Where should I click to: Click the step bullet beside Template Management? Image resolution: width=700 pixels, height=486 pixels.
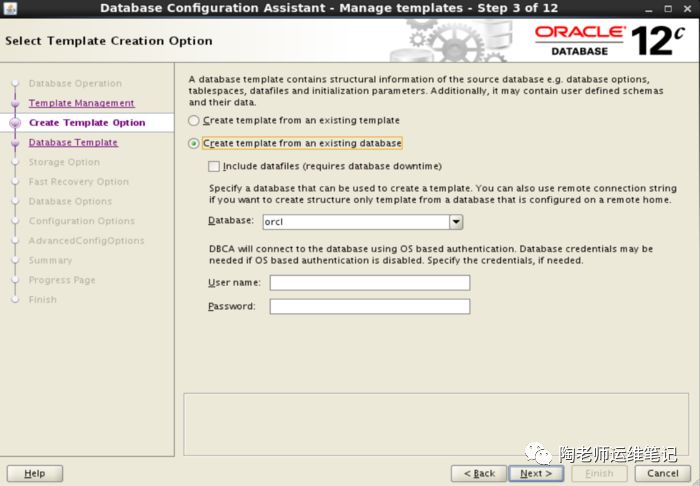[15, 104]
